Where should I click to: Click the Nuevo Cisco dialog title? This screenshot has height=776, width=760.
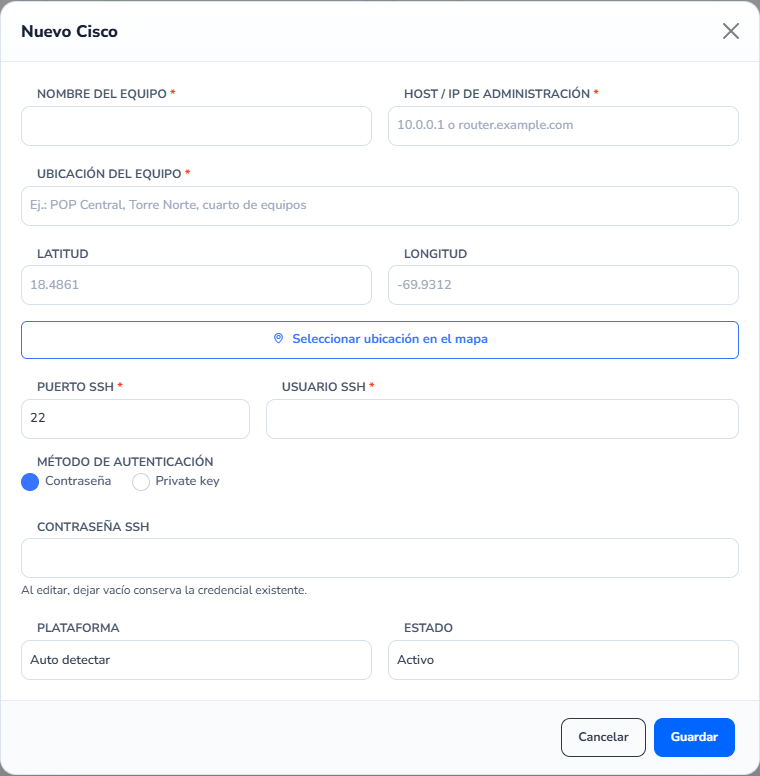click(x=69, y=31)
